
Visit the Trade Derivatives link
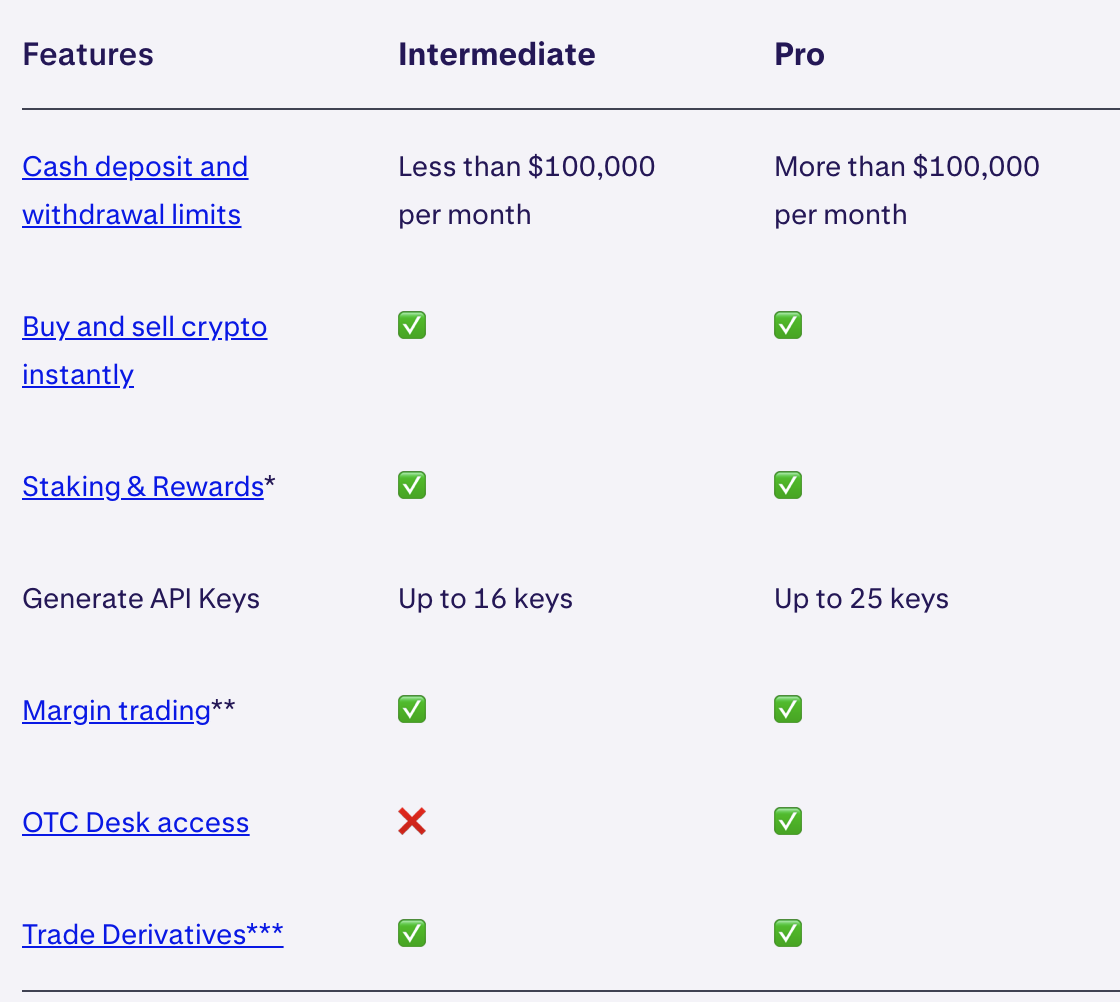(x=152, y=935)
